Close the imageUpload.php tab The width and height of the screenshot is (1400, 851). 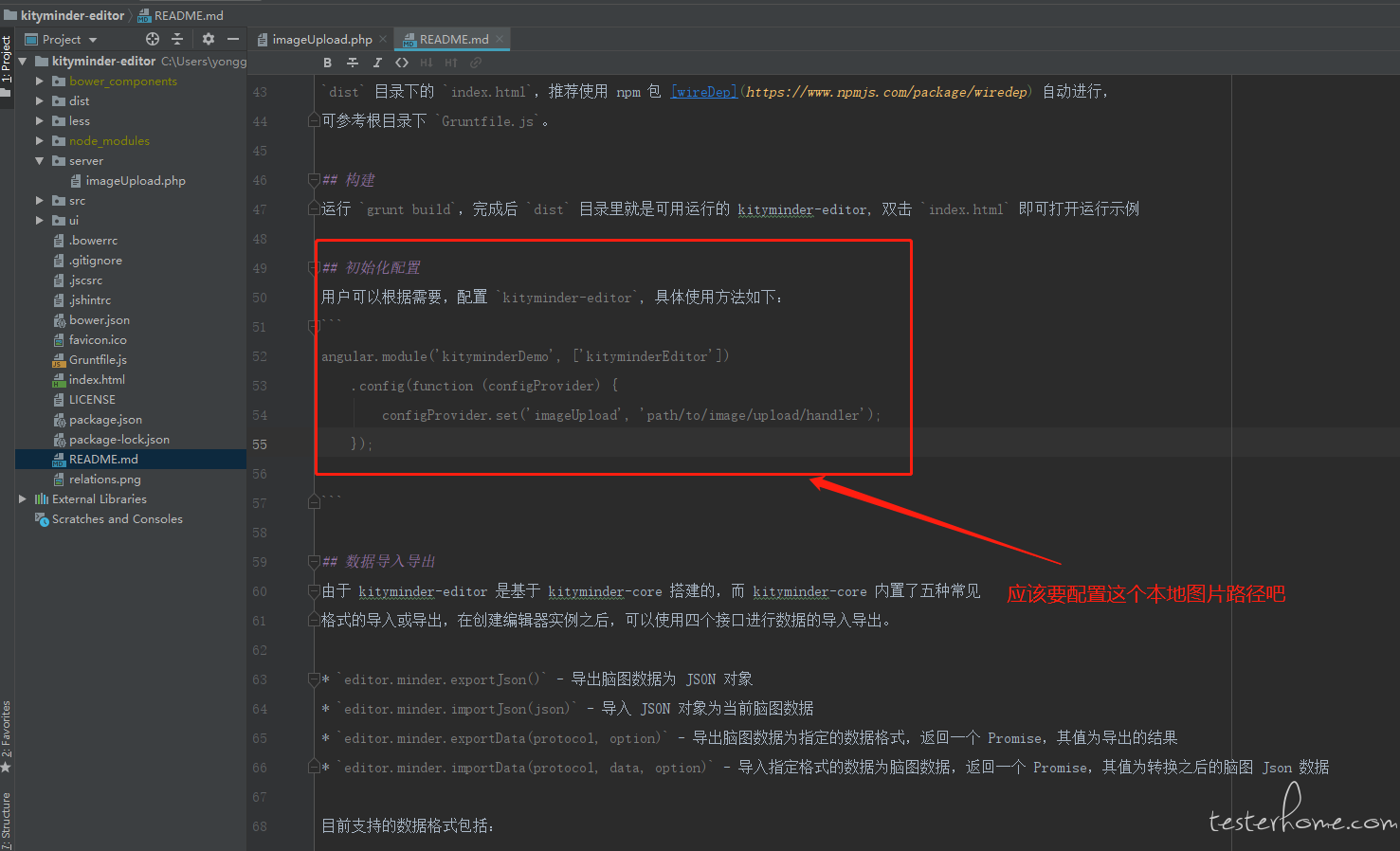(x=383, y=39)
